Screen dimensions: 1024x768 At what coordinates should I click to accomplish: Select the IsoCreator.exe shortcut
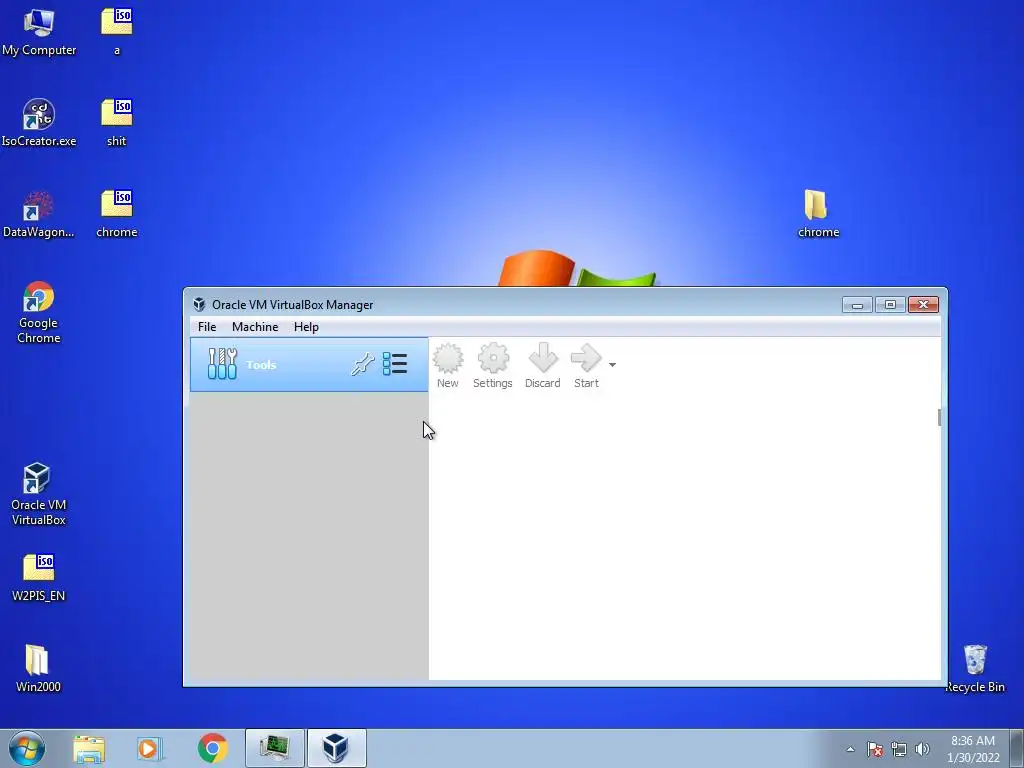[x=39, y=123]
